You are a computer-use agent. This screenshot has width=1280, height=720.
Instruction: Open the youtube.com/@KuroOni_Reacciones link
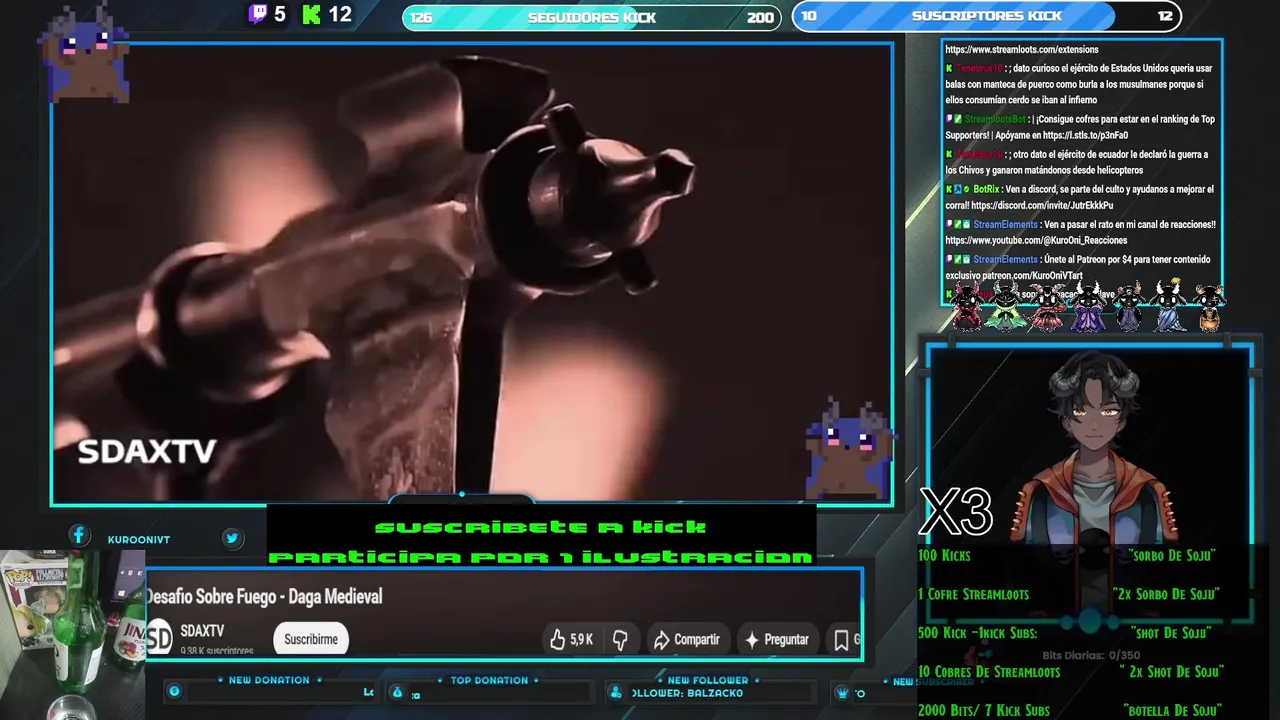(x=1036, y=240)
